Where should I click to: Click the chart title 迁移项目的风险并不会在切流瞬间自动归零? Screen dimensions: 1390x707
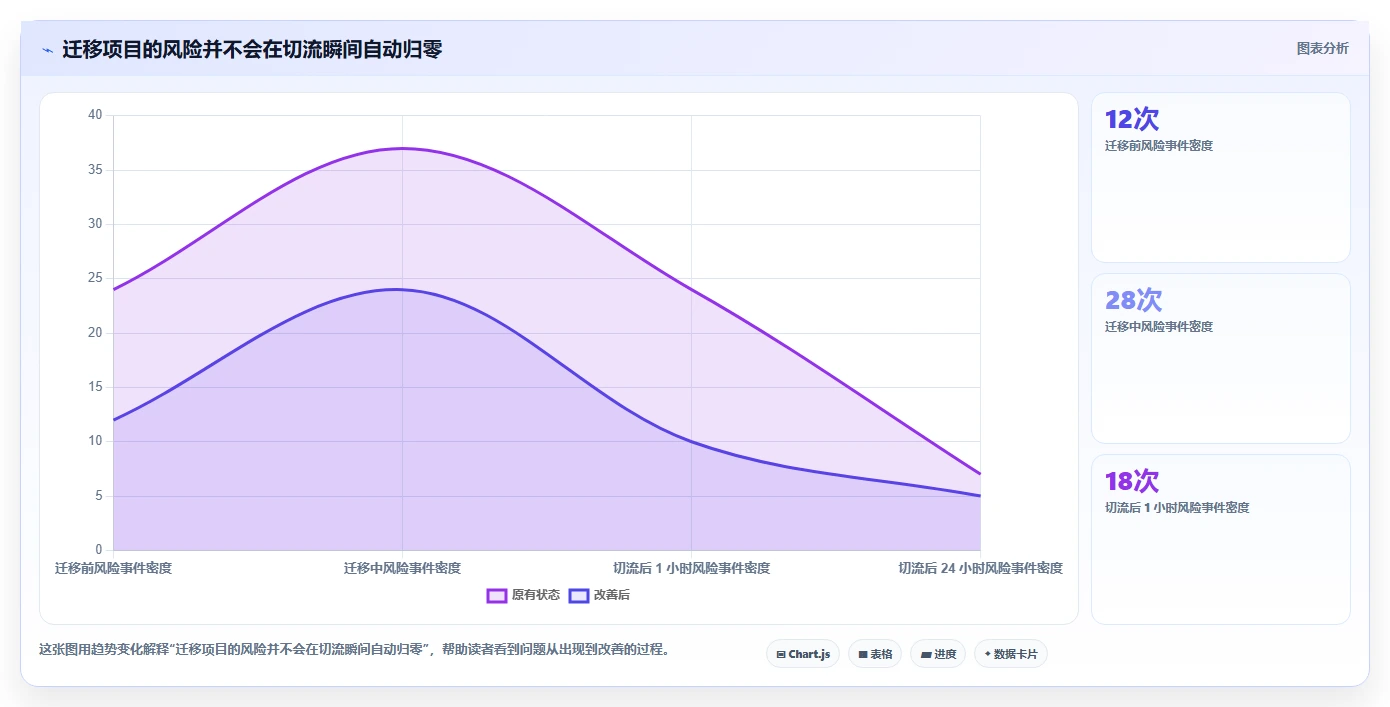[252, 49]
